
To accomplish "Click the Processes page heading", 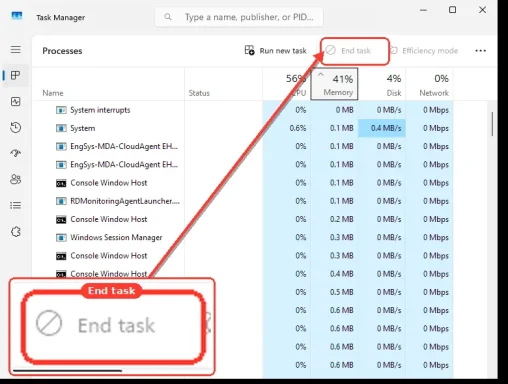I will point(62,51).
